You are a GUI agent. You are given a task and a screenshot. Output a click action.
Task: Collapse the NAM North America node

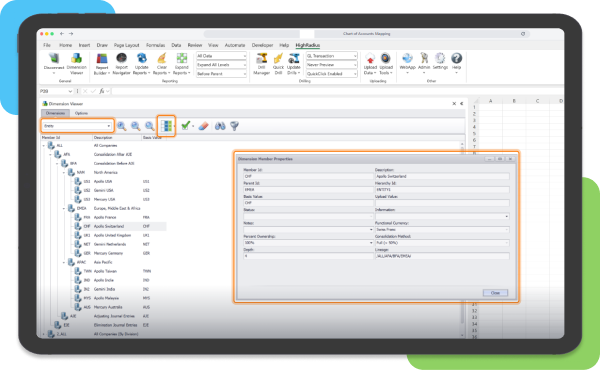pos(64,173)
